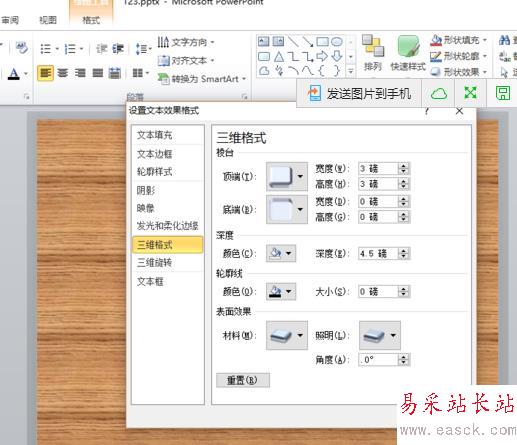Open font color A dropdown arrow
The height and width of the screenshot is (445, 517).
point(26,74)
